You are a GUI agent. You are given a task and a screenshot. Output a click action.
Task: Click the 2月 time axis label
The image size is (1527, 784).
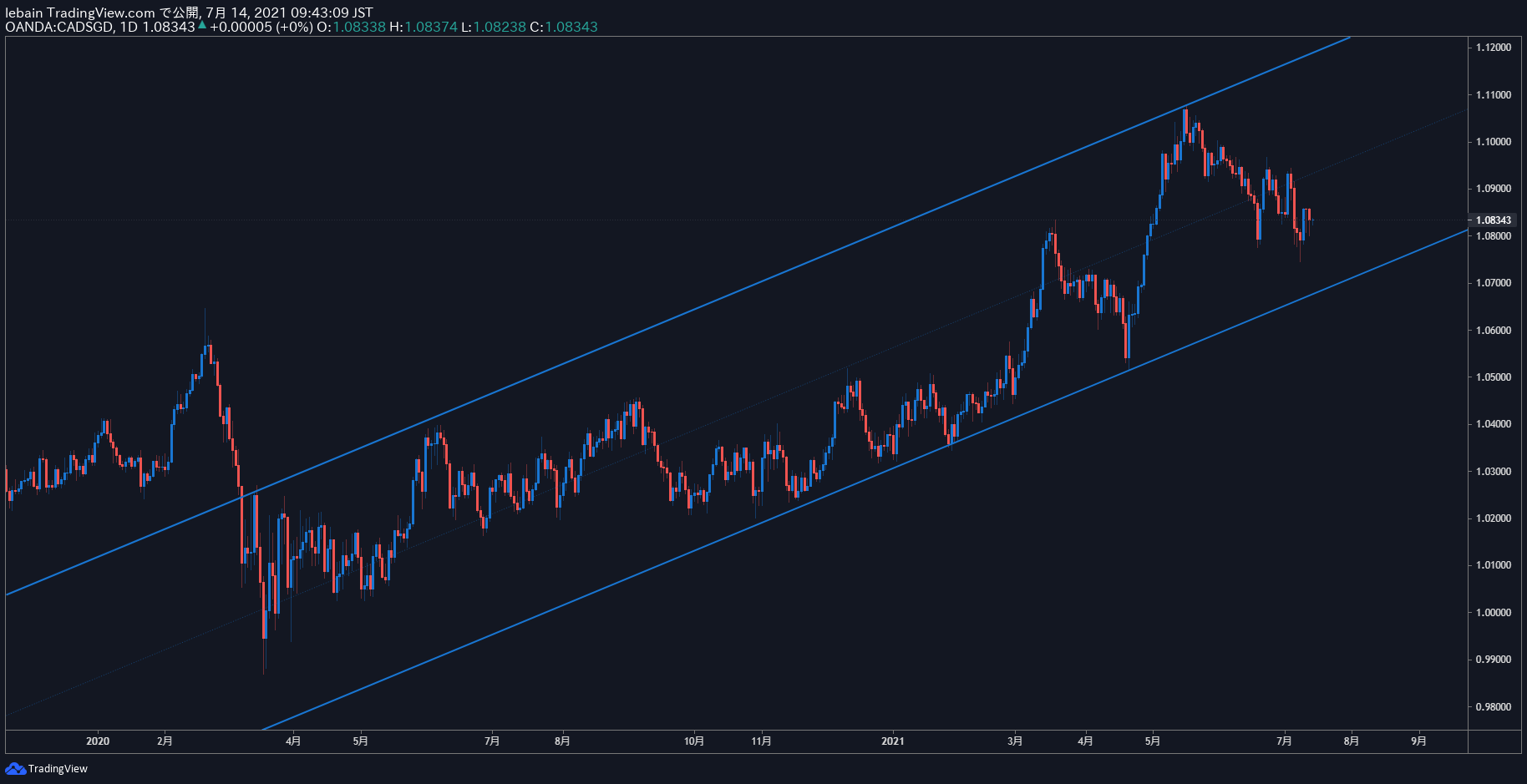(x=165, y=741)
